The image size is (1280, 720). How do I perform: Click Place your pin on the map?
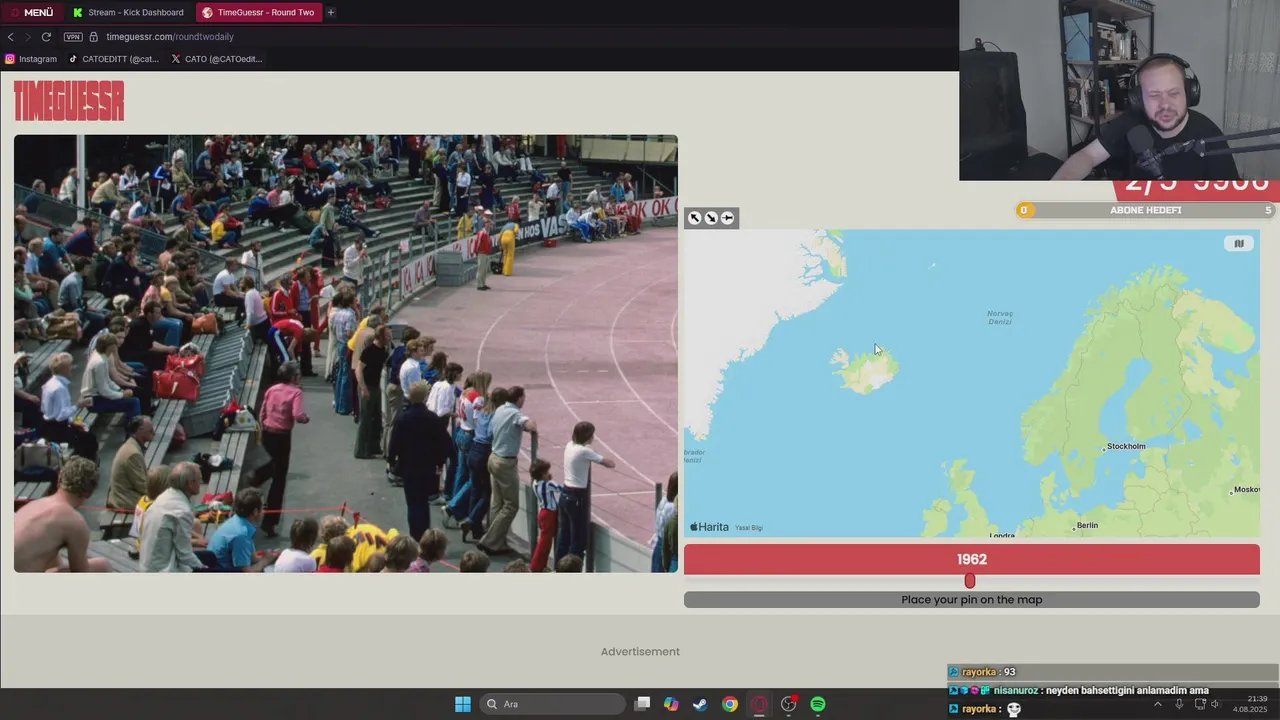[972, 600]
